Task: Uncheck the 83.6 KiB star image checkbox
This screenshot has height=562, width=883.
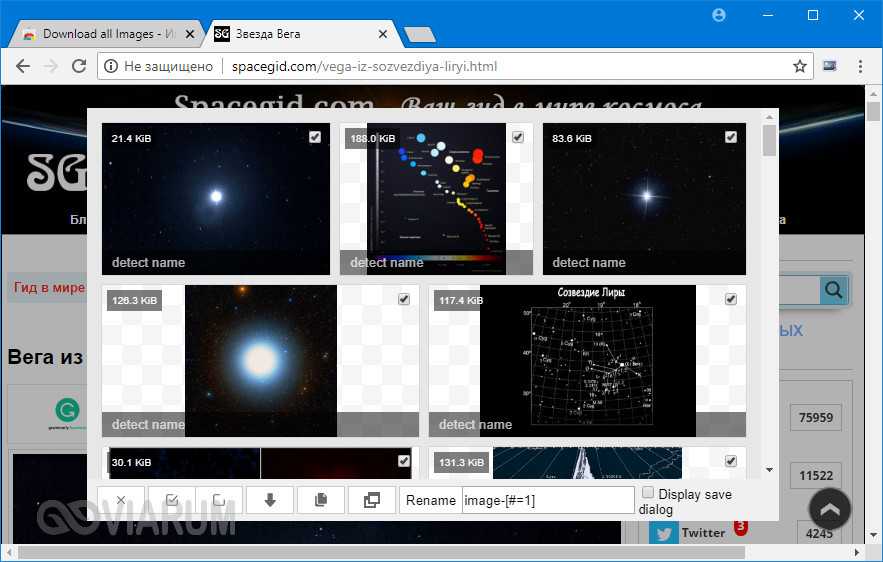Action: [731, 137]
